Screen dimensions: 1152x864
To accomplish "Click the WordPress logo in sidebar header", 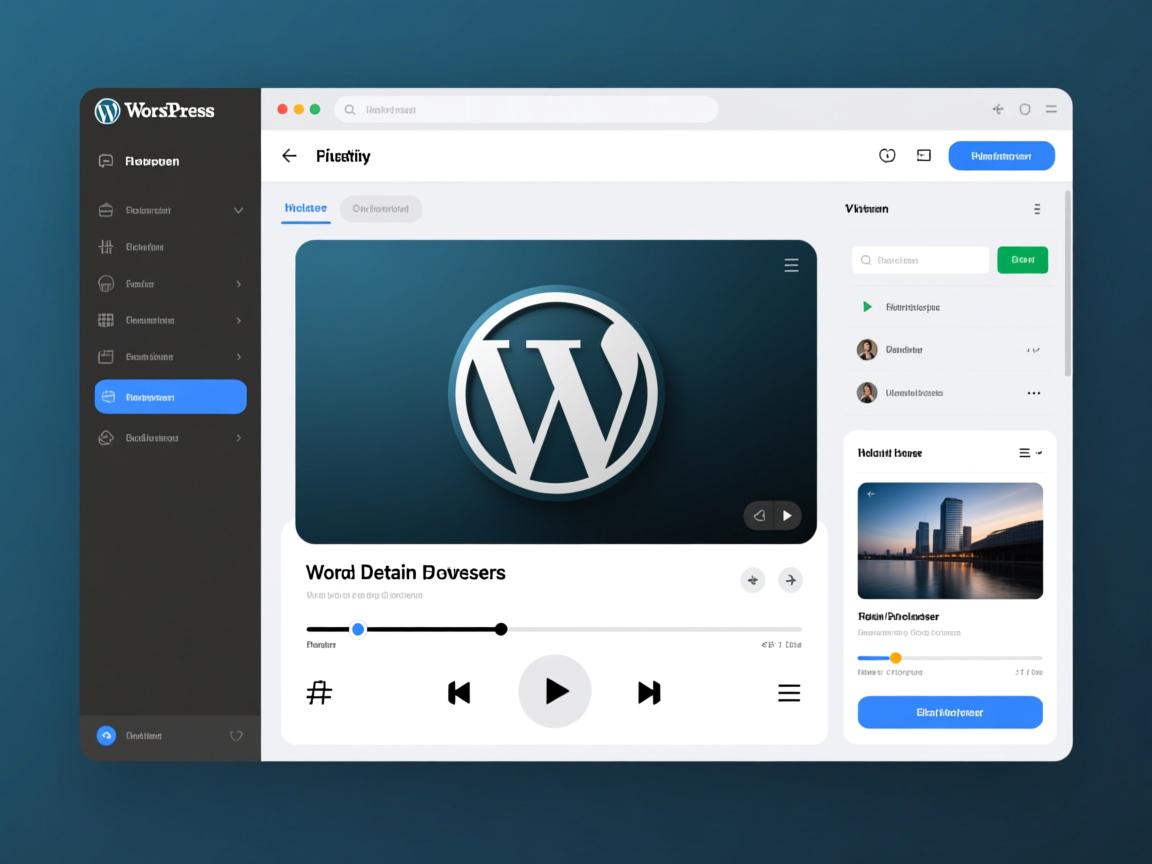I will tap(107, 111).
